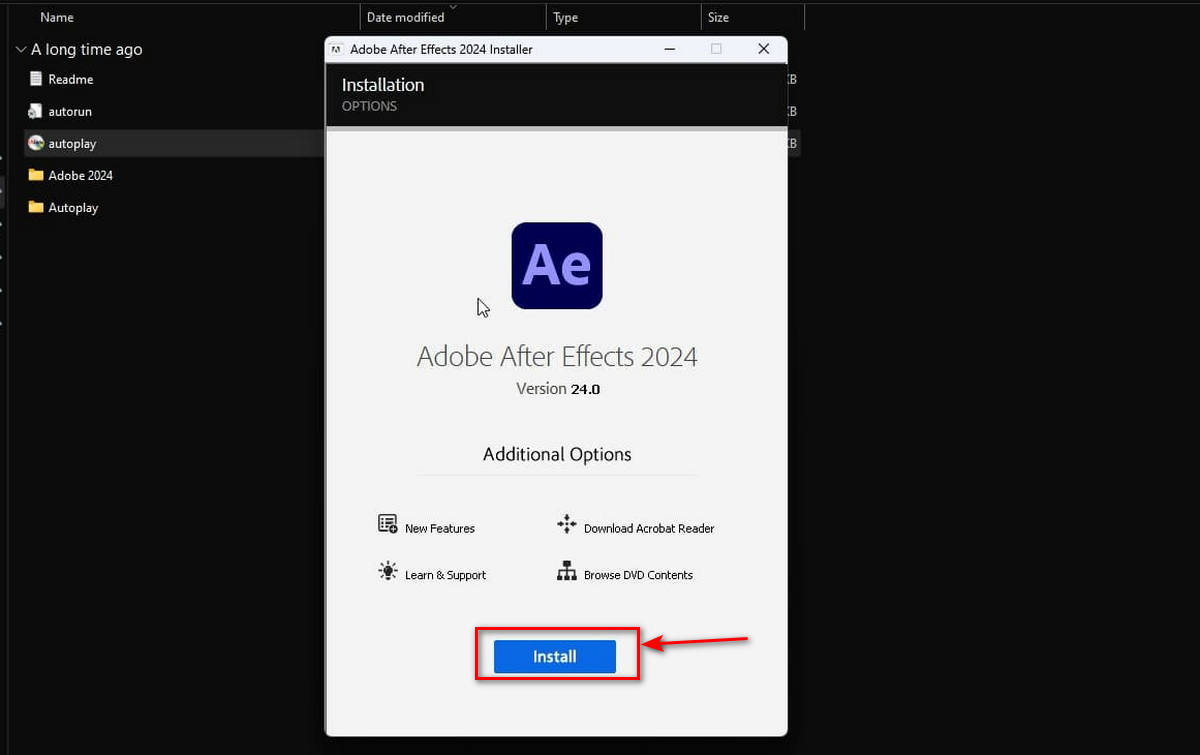This screenshot has width=1200, height=755.
Task: Select the lowercase autoplay file name
Action: 73,143
